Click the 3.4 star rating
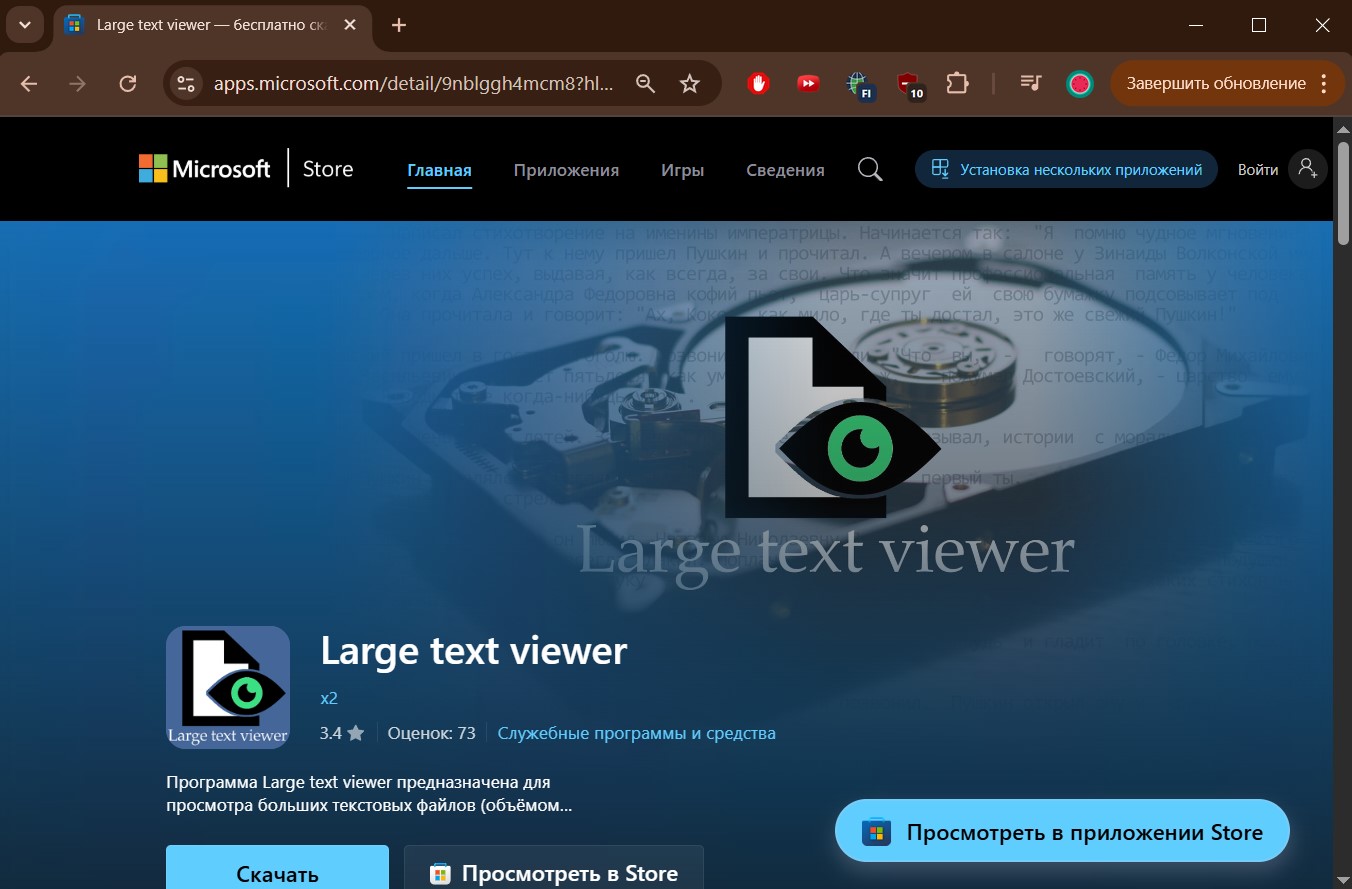 [342, 733]
